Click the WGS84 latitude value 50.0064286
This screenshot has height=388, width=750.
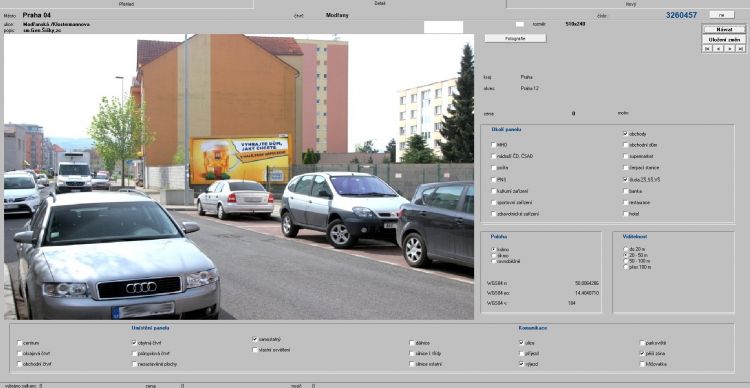click(x=586, y=283)
